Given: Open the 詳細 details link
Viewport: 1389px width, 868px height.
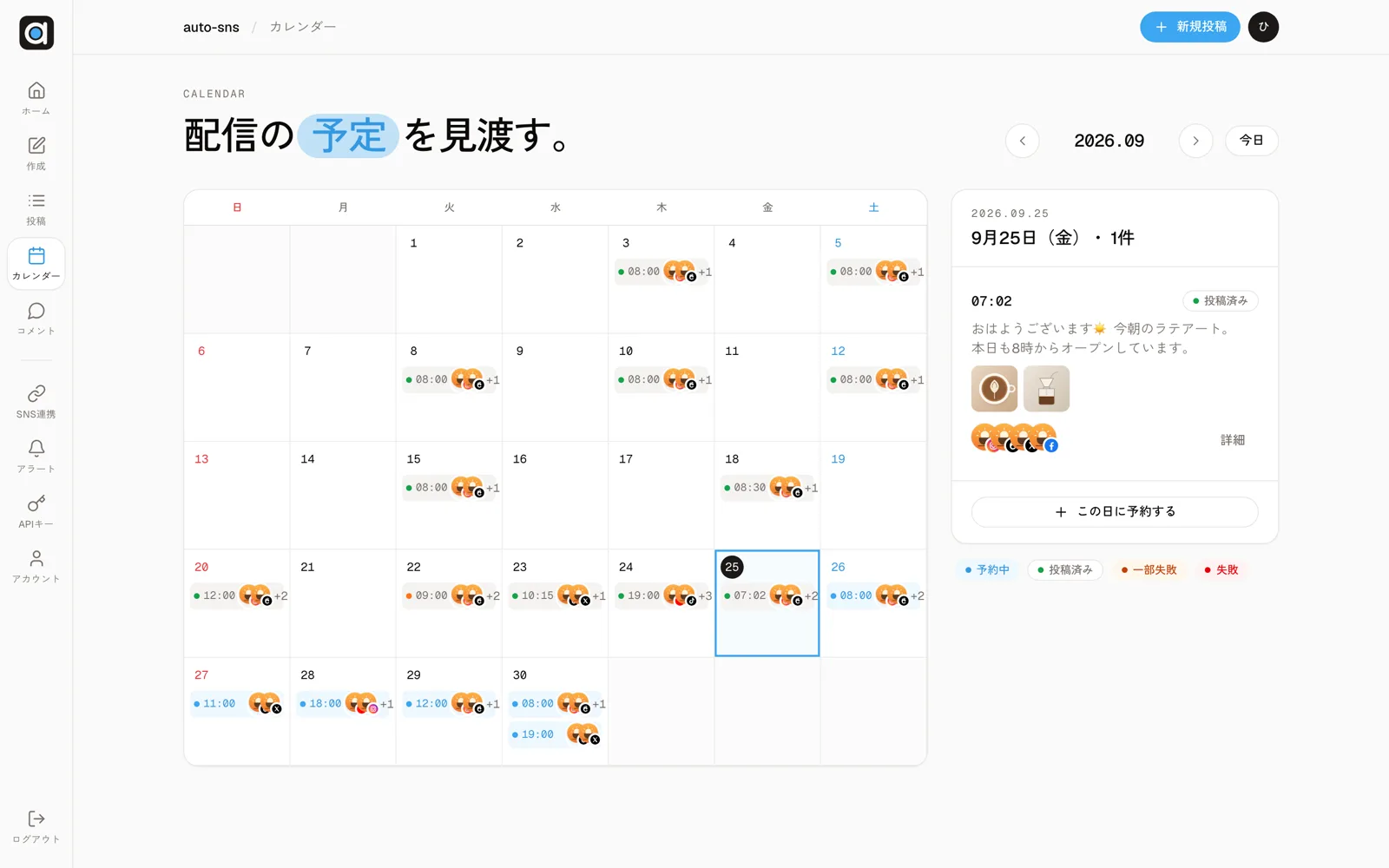Looking at the screenshot, I should pyautogui.click(x=1233, y=440).
